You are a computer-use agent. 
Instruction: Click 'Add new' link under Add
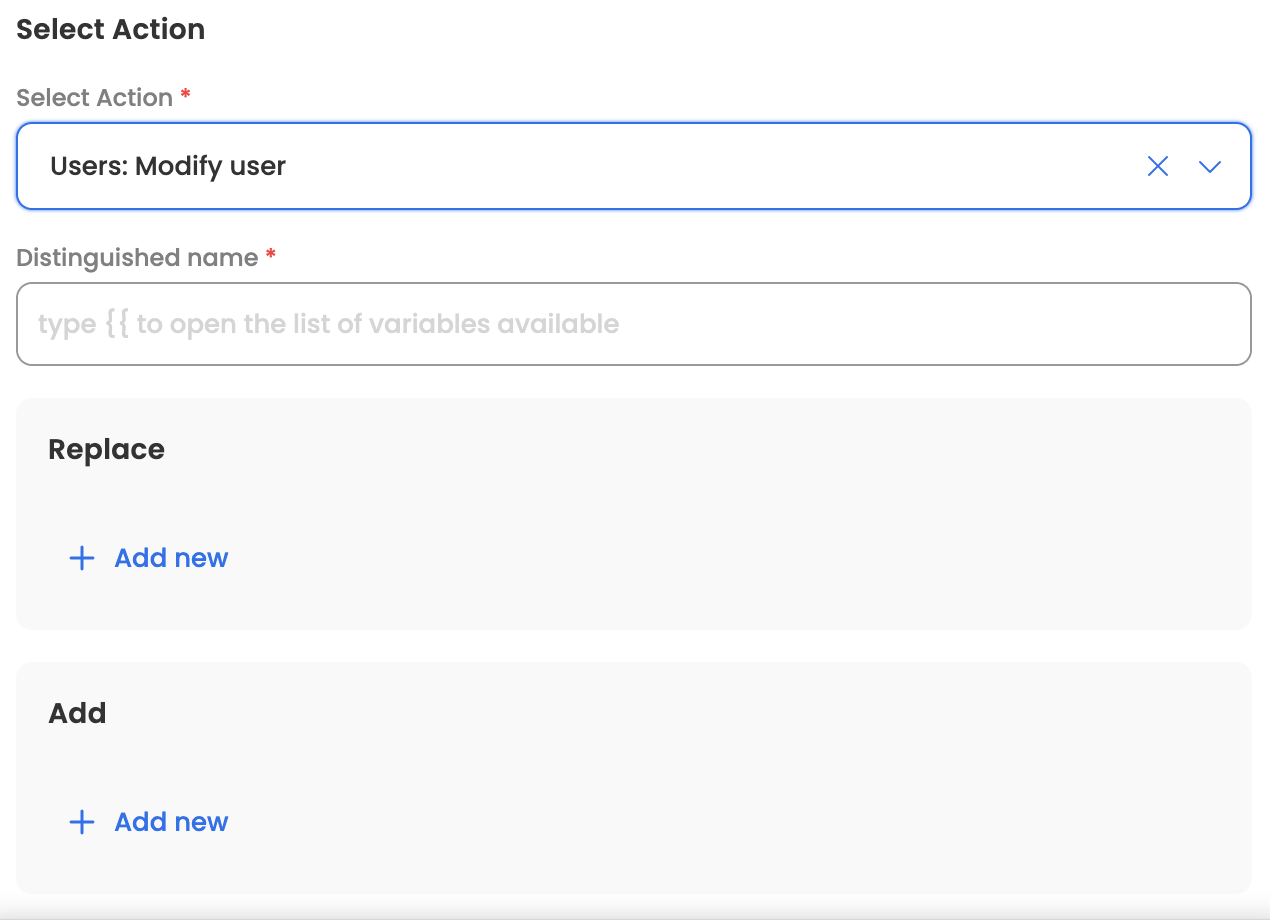click(x=171, y=822)
